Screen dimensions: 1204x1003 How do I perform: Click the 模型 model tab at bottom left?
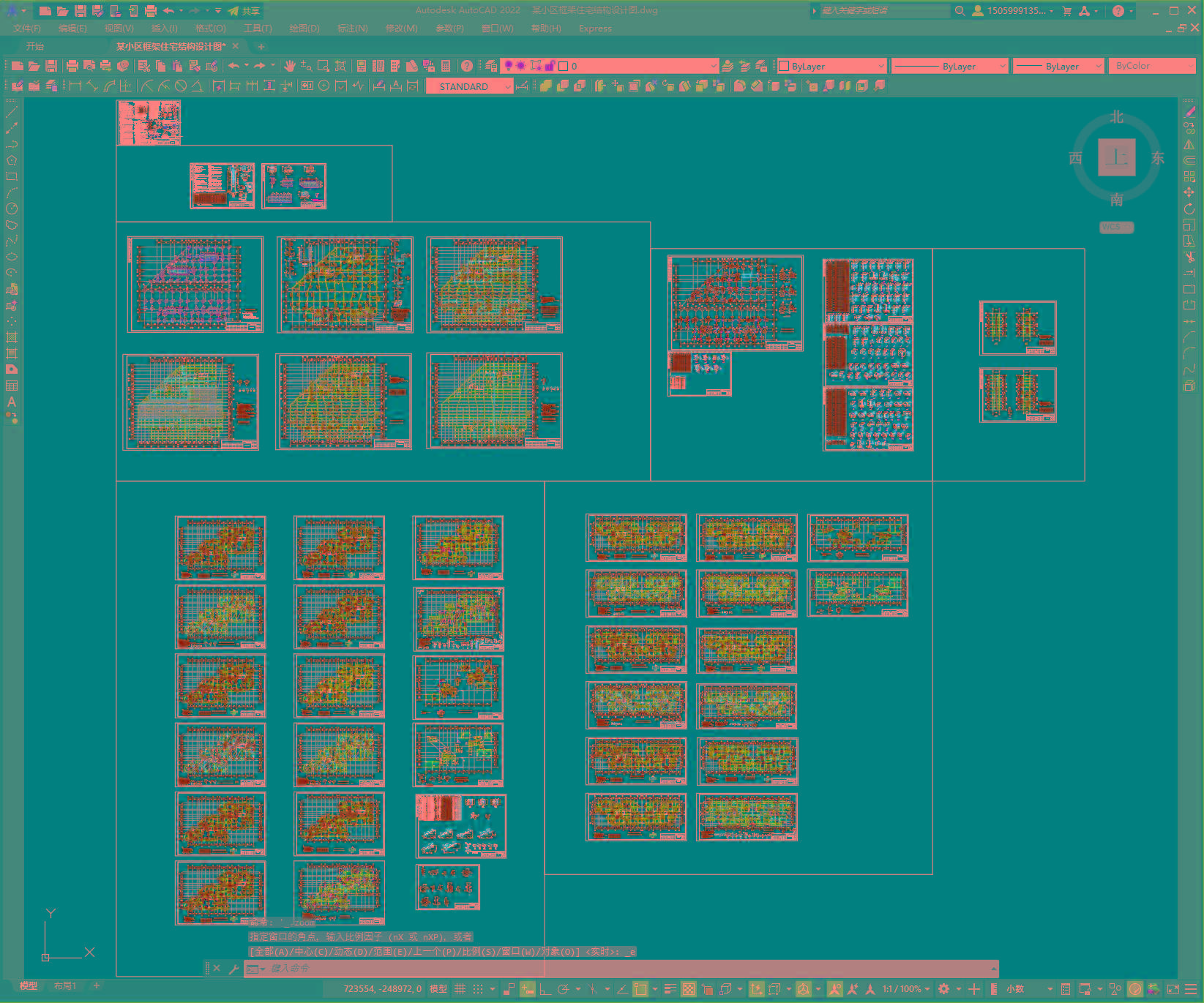point(28,986)
